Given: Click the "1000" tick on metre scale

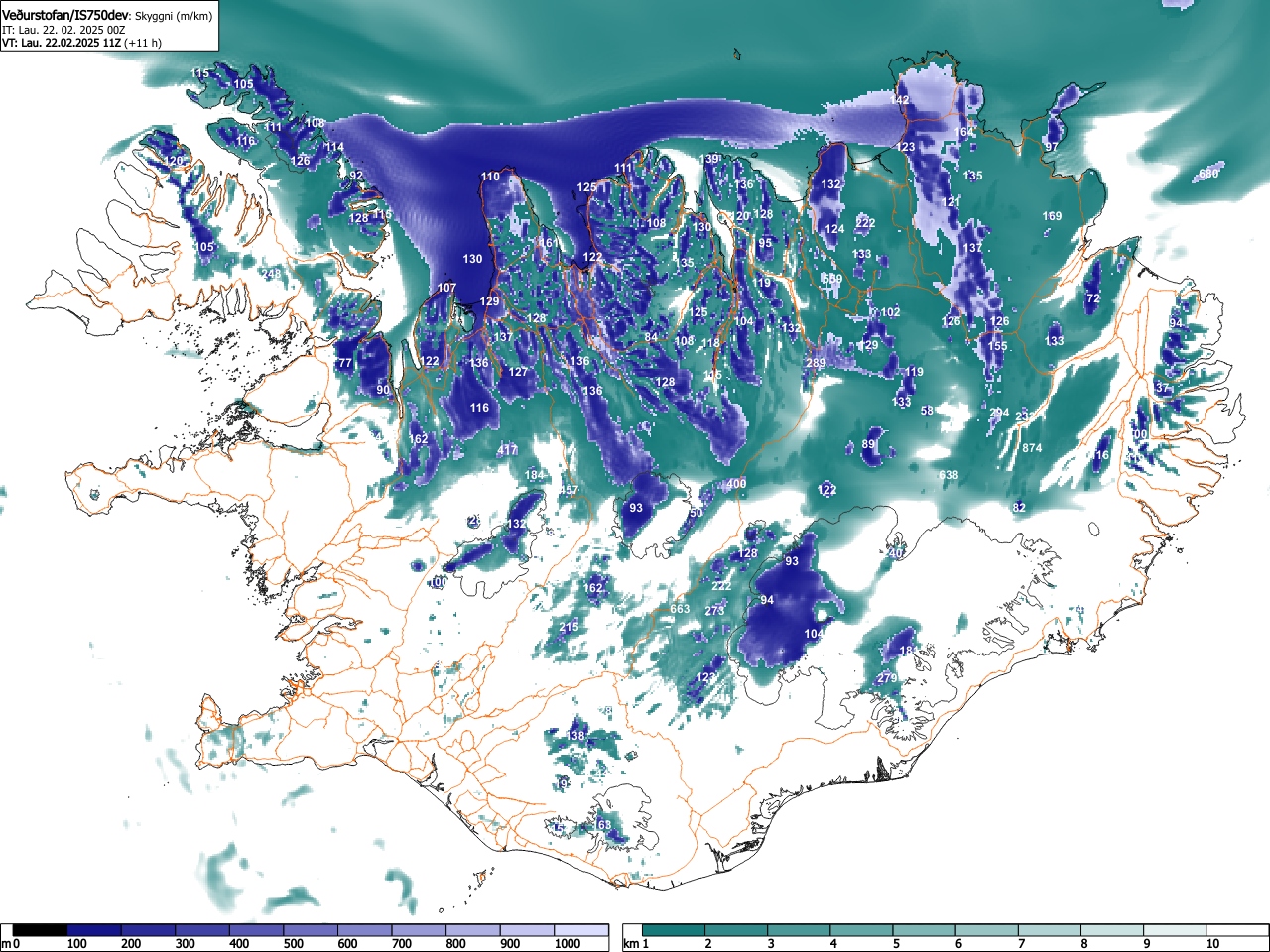Looking at the screenshot, I should point(568,945).
